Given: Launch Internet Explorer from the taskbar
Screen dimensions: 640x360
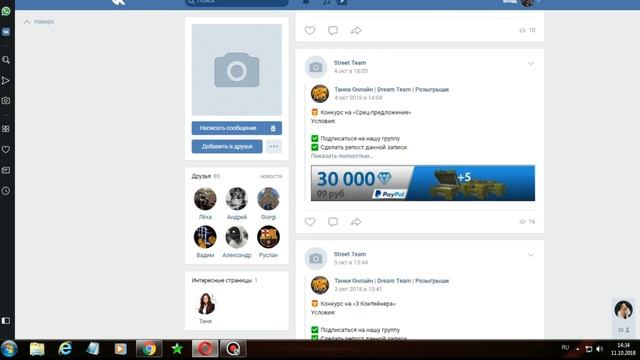Looking at the screenshot, I should click(x=65, y=349).
